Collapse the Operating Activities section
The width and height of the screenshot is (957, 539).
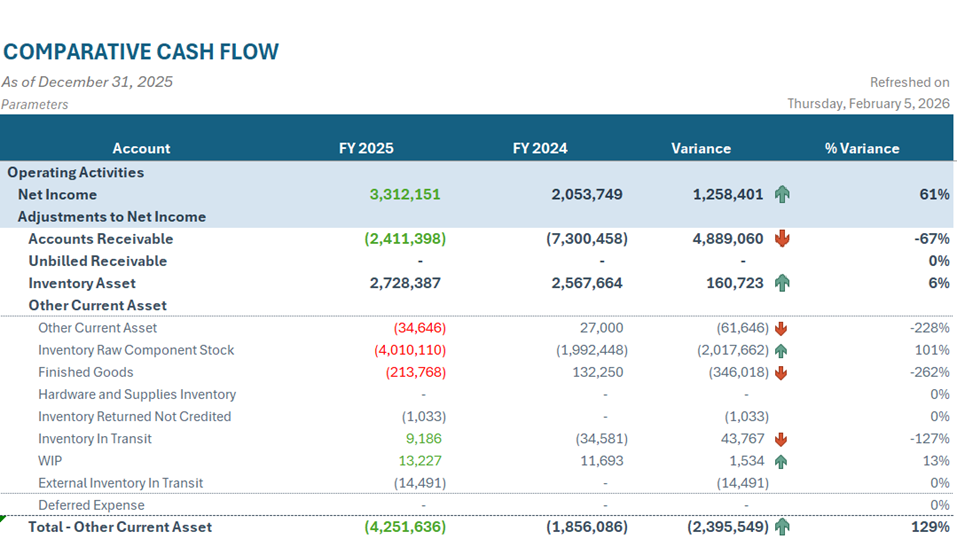[x=76, y=173]
